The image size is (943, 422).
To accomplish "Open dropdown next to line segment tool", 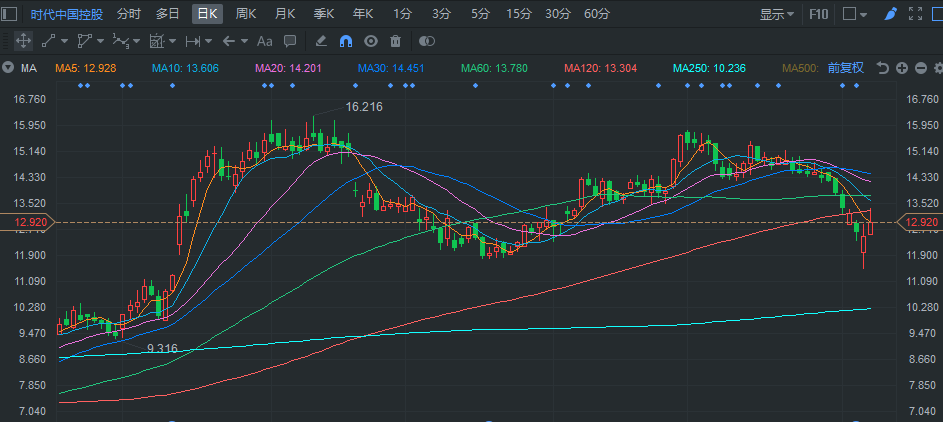I will pyautogui.click(x=64, y=41).
